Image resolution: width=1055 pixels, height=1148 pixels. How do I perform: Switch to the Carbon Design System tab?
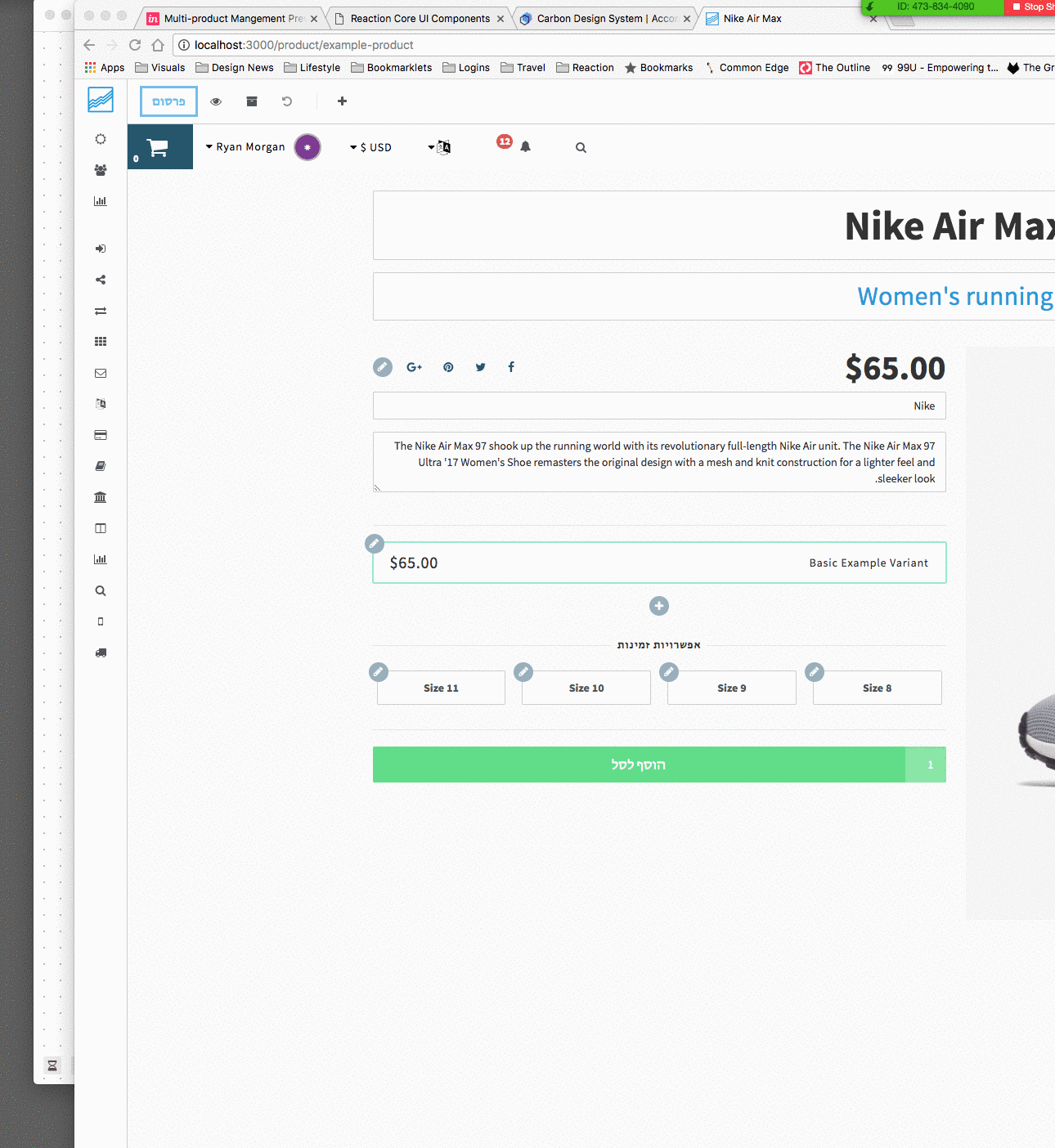point(606,18)
